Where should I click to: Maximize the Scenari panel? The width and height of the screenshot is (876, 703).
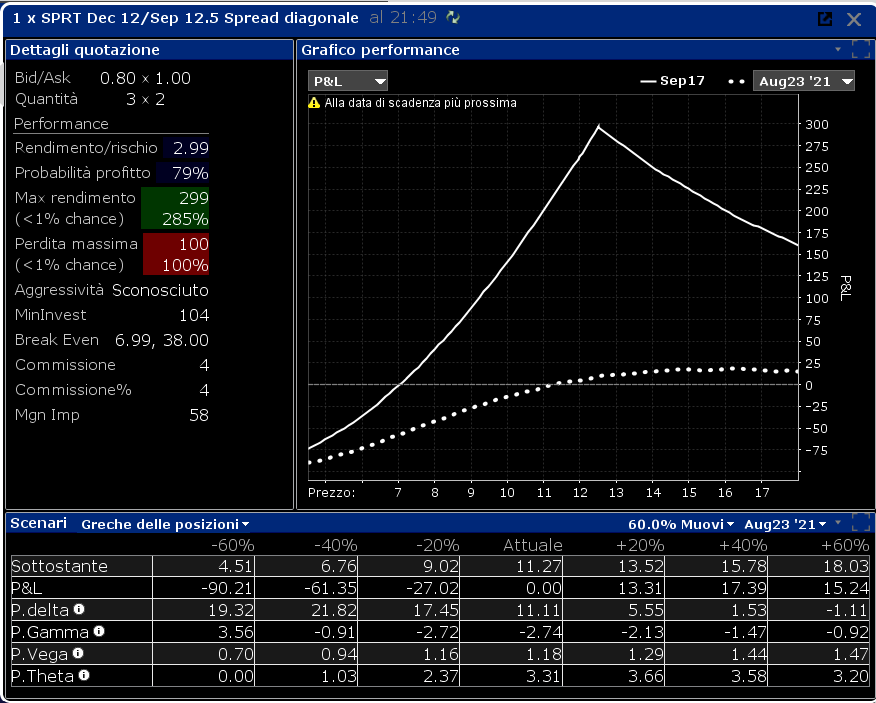861,523
